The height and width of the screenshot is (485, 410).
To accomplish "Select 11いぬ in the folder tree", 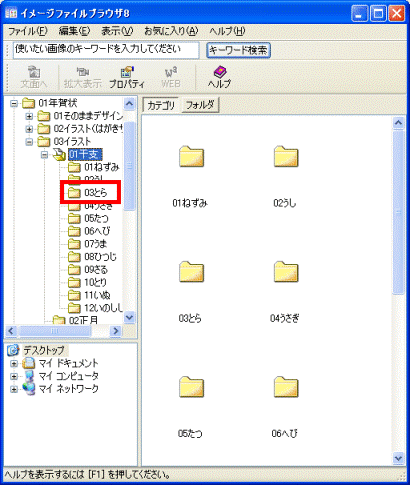I will pos(97,295).
